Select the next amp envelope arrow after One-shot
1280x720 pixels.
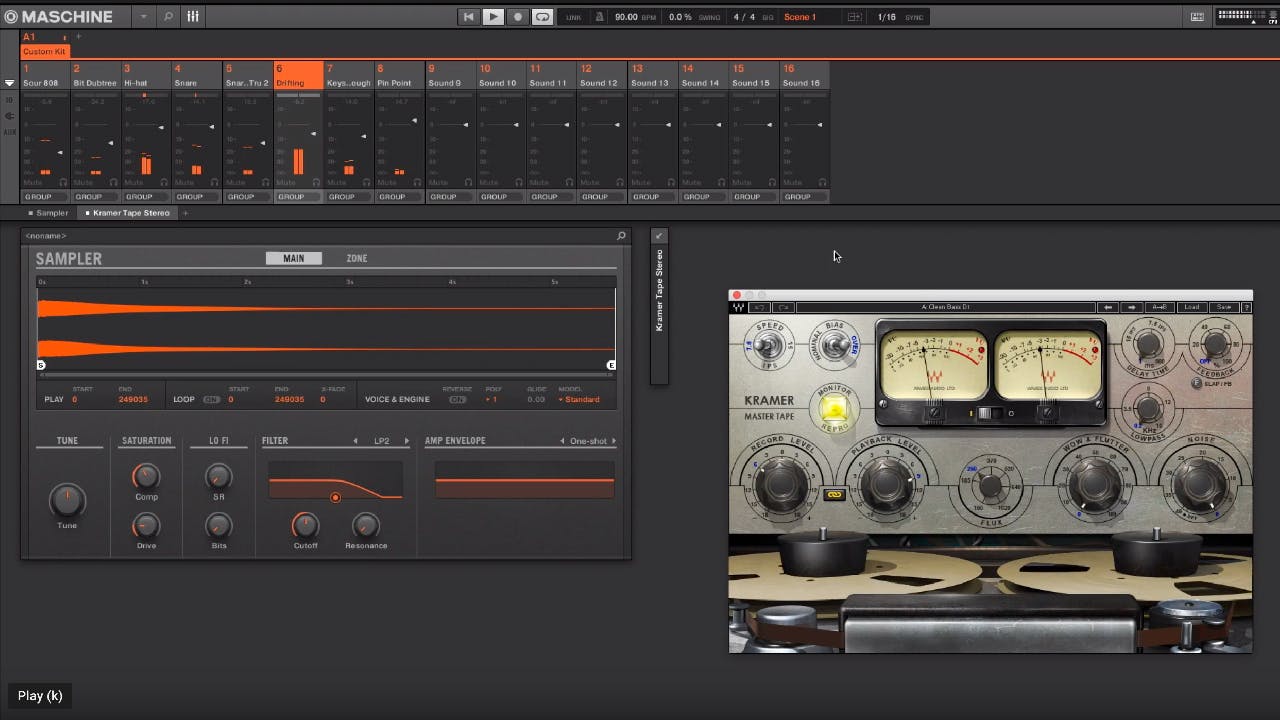pos(614,441)
